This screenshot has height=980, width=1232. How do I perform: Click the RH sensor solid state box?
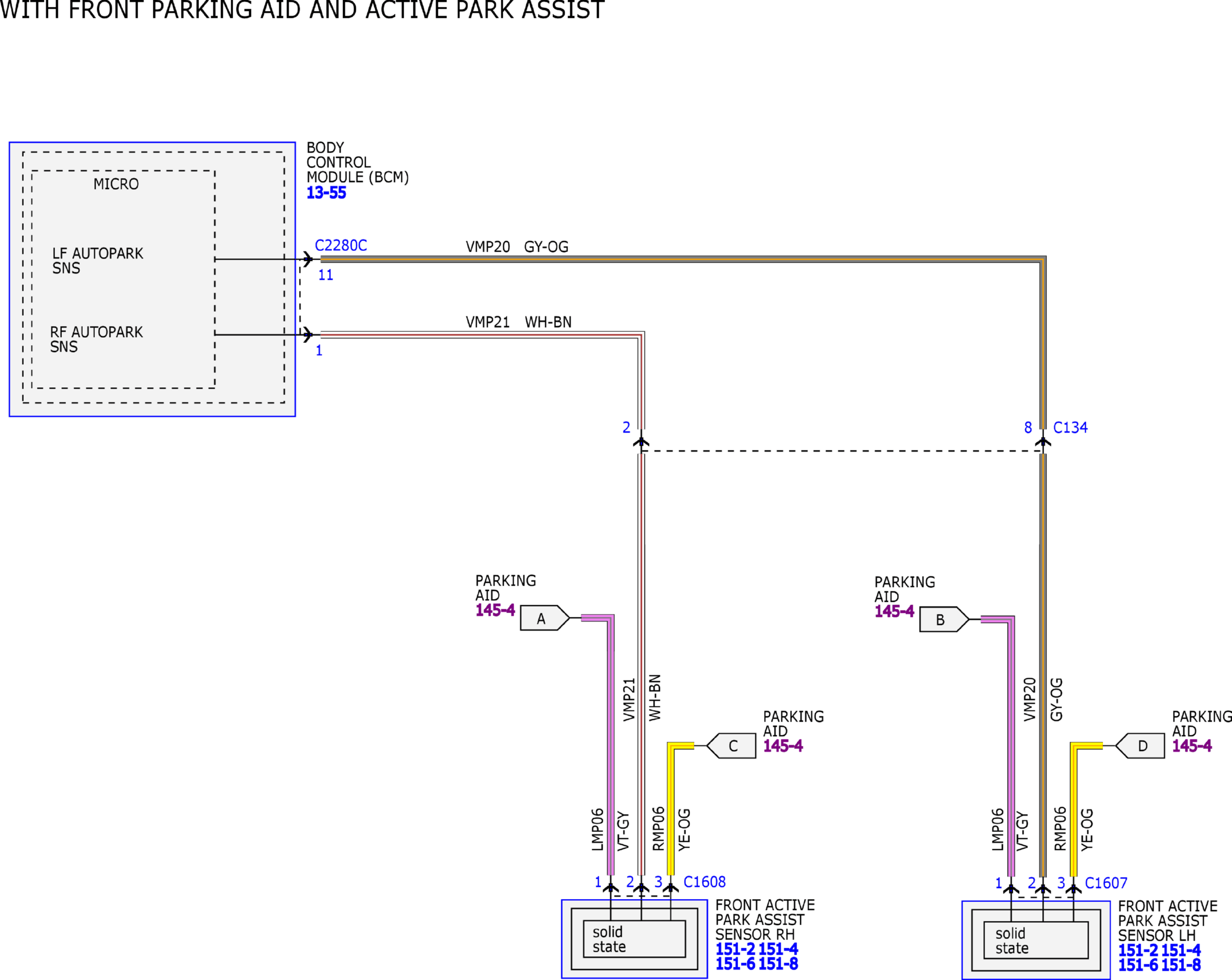634,939
